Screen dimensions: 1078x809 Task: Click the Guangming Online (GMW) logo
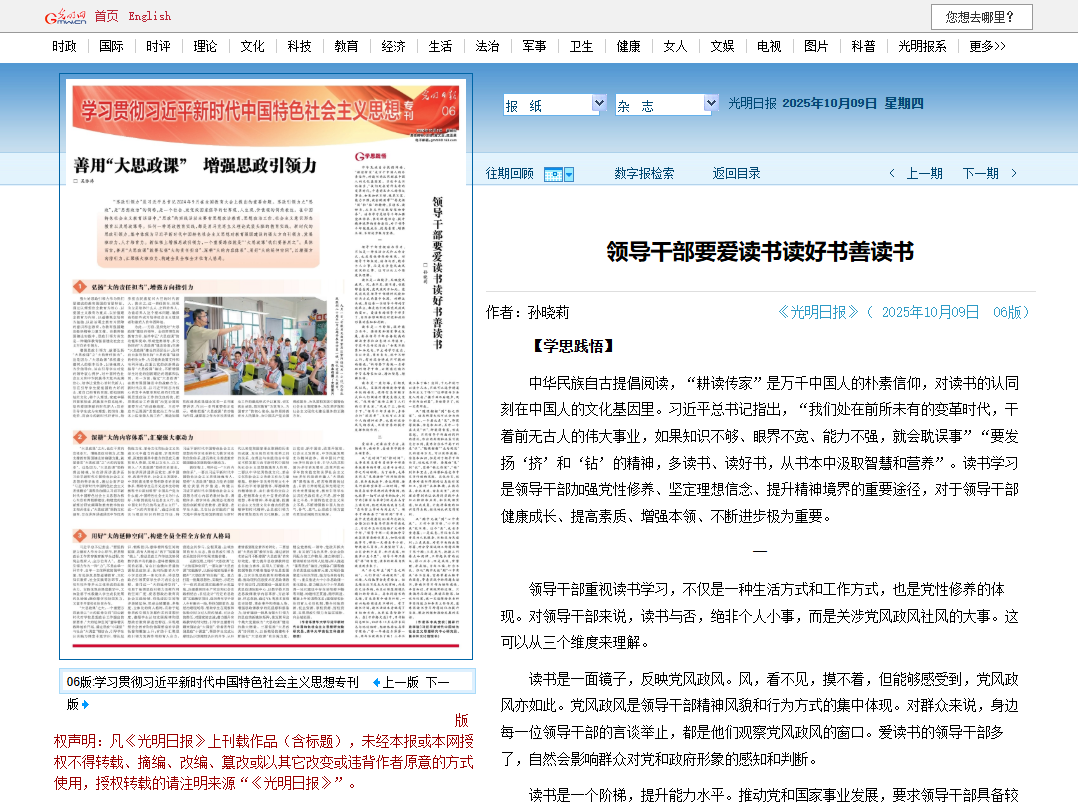65,17
